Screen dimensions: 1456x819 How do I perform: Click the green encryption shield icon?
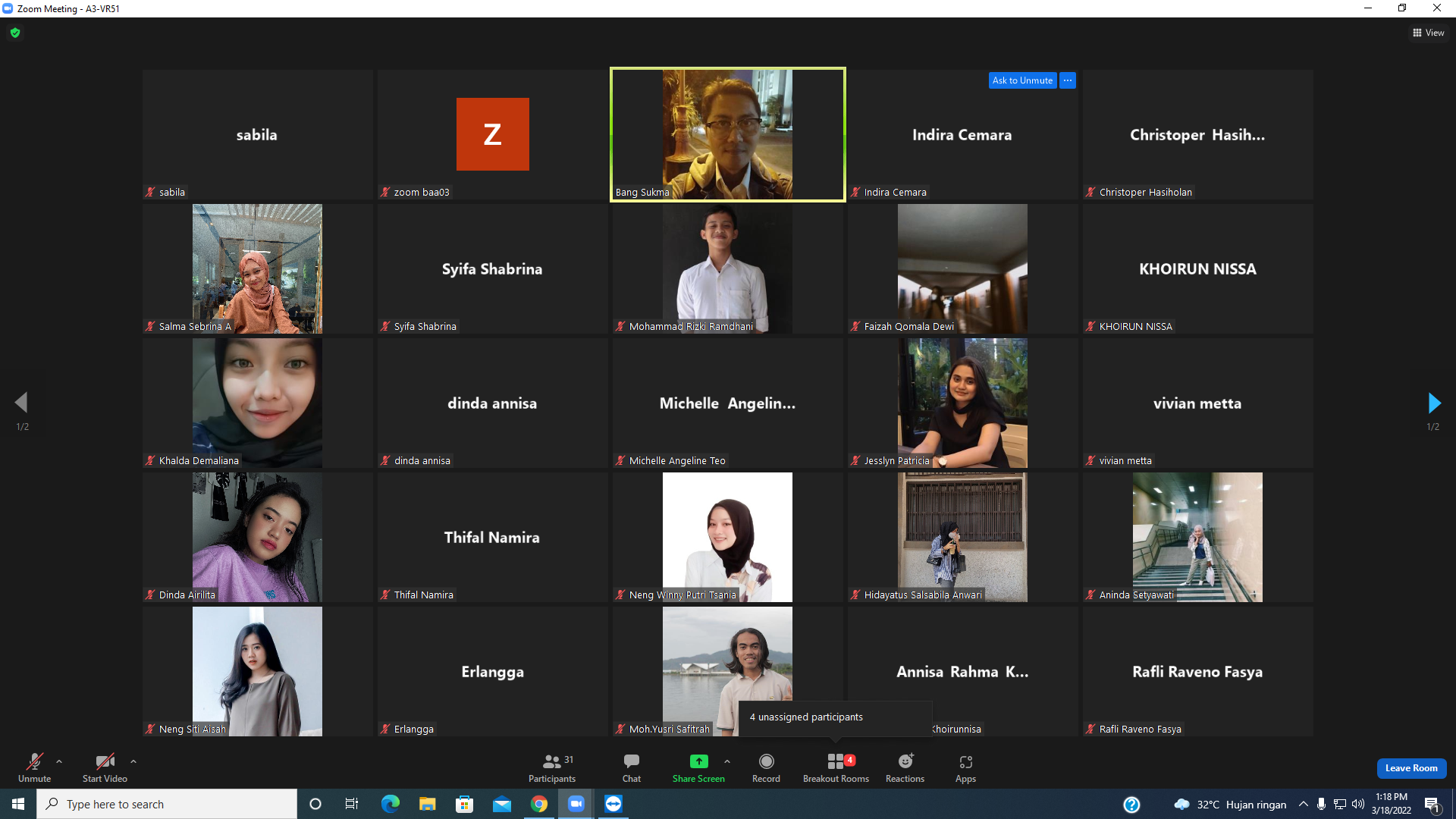pos(15,33)
